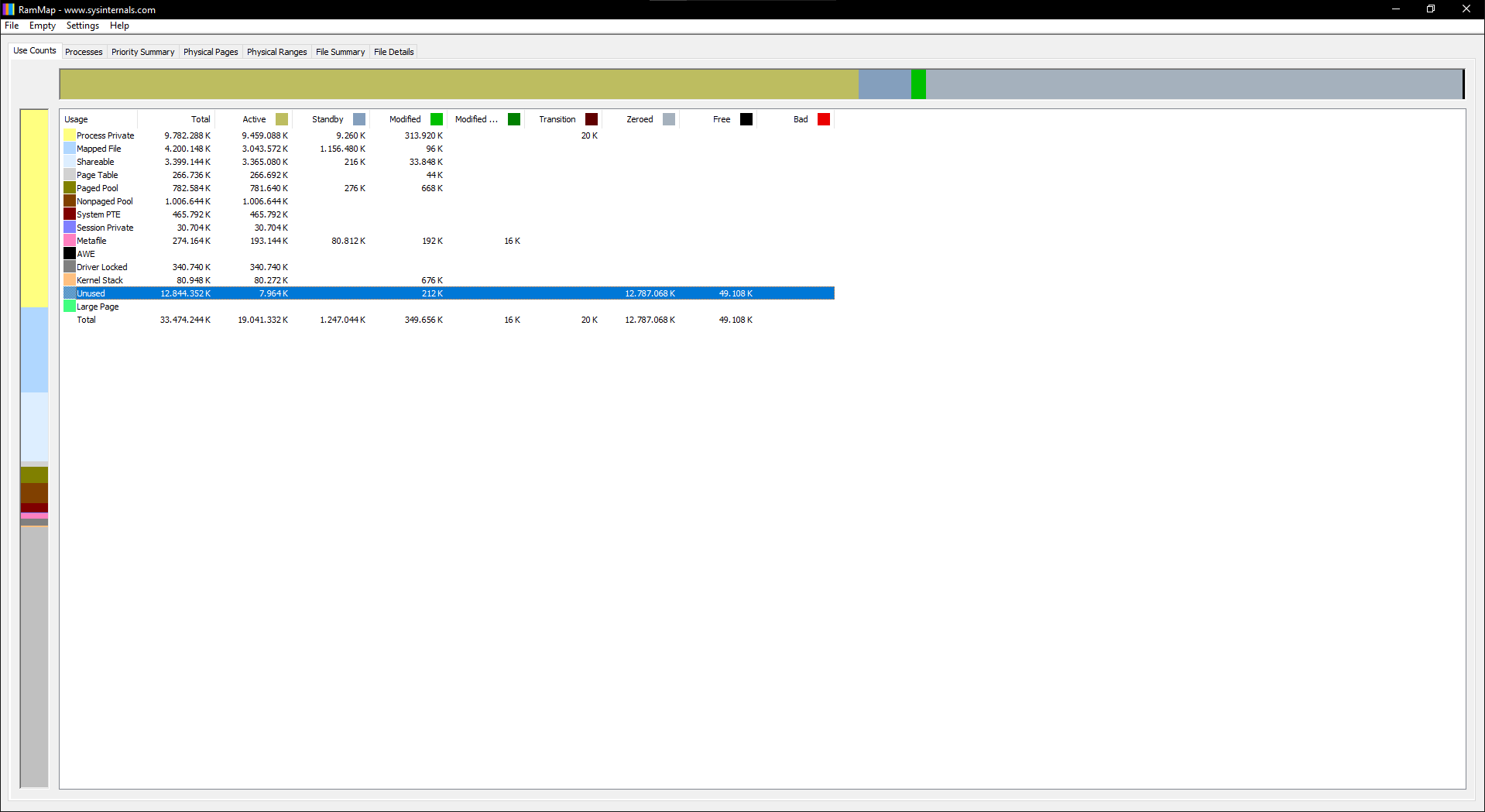This screenshot has width=1485, height=812.
Task: Click the bright green Modified bar segment
Action: click(x=918, y=84)
